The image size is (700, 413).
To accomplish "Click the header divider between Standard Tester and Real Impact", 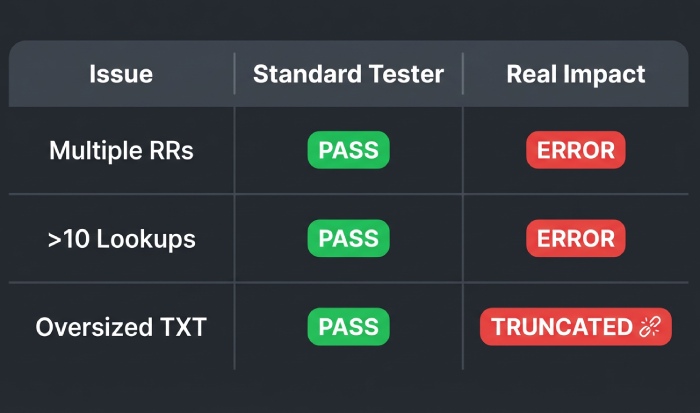I will tap(463, 74).
